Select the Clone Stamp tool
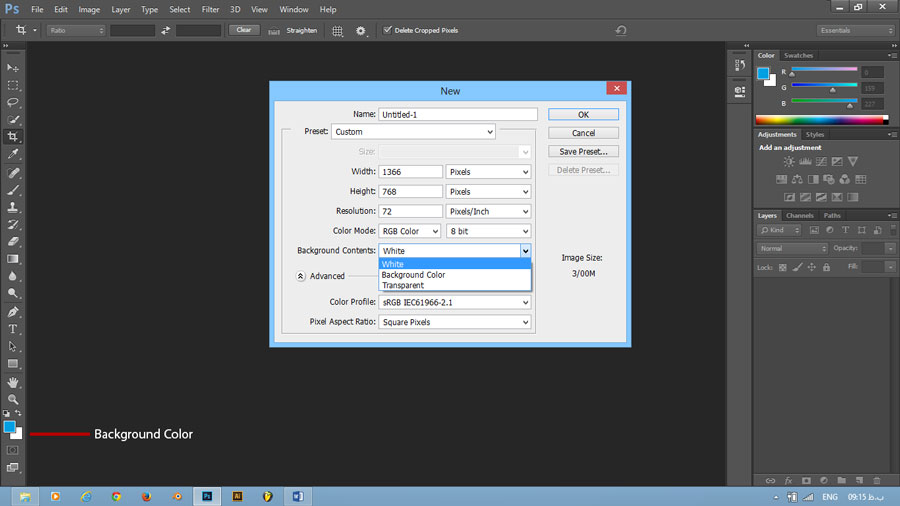The image size is (900, 506). (13, 207)
